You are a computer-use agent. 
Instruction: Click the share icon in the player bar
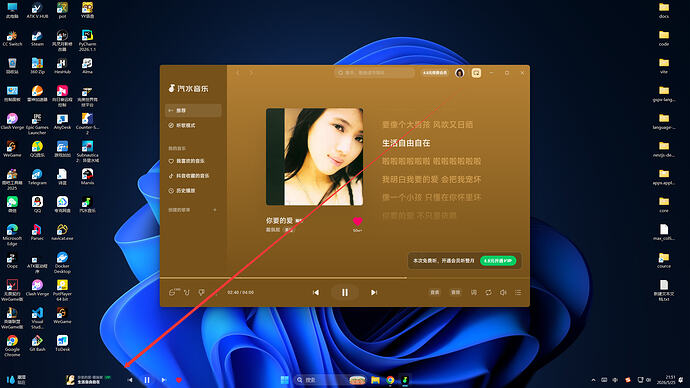187,292
